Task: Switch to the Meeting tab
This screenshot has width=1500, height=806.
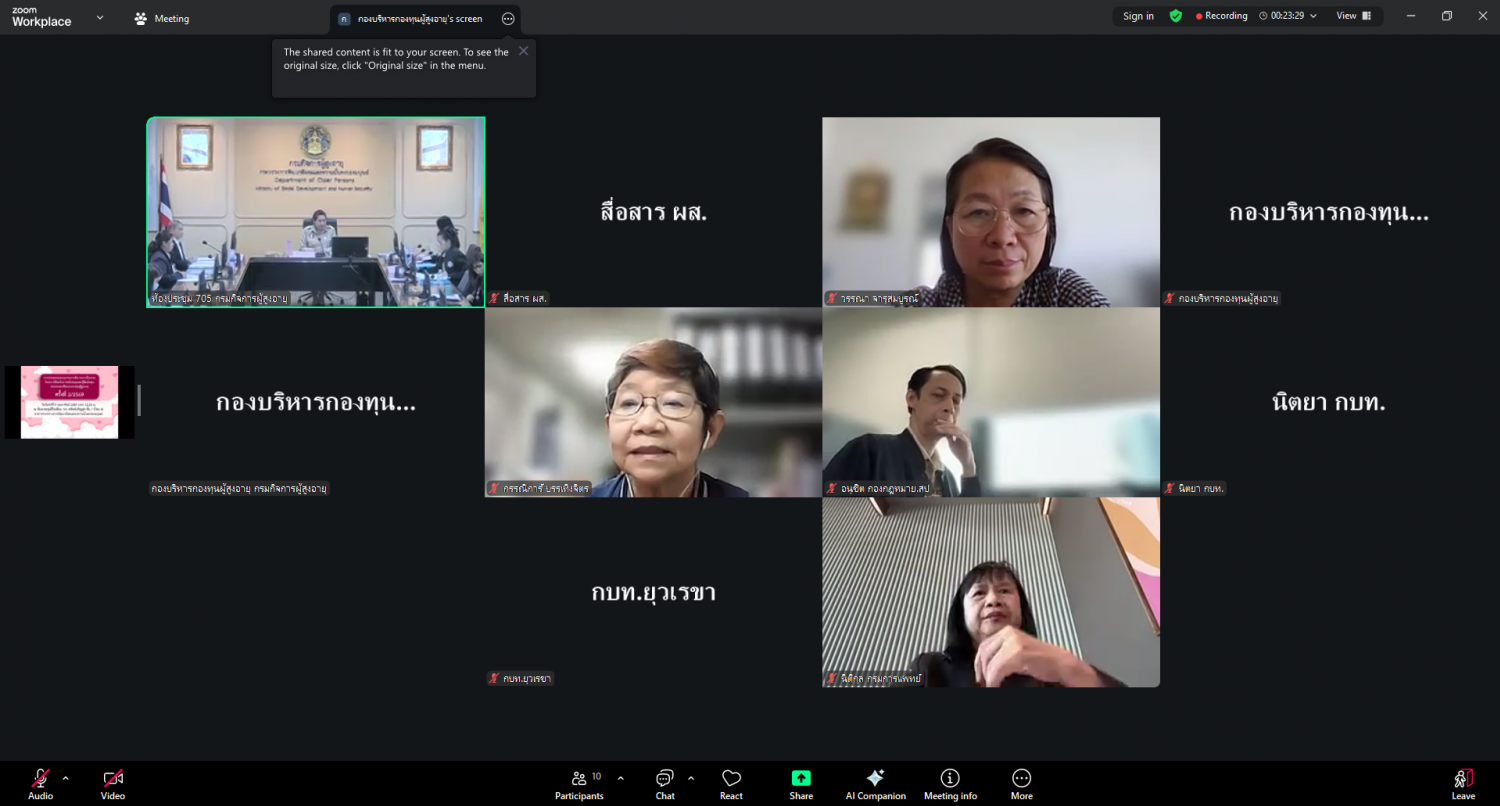Action: (x=162, y=19)
